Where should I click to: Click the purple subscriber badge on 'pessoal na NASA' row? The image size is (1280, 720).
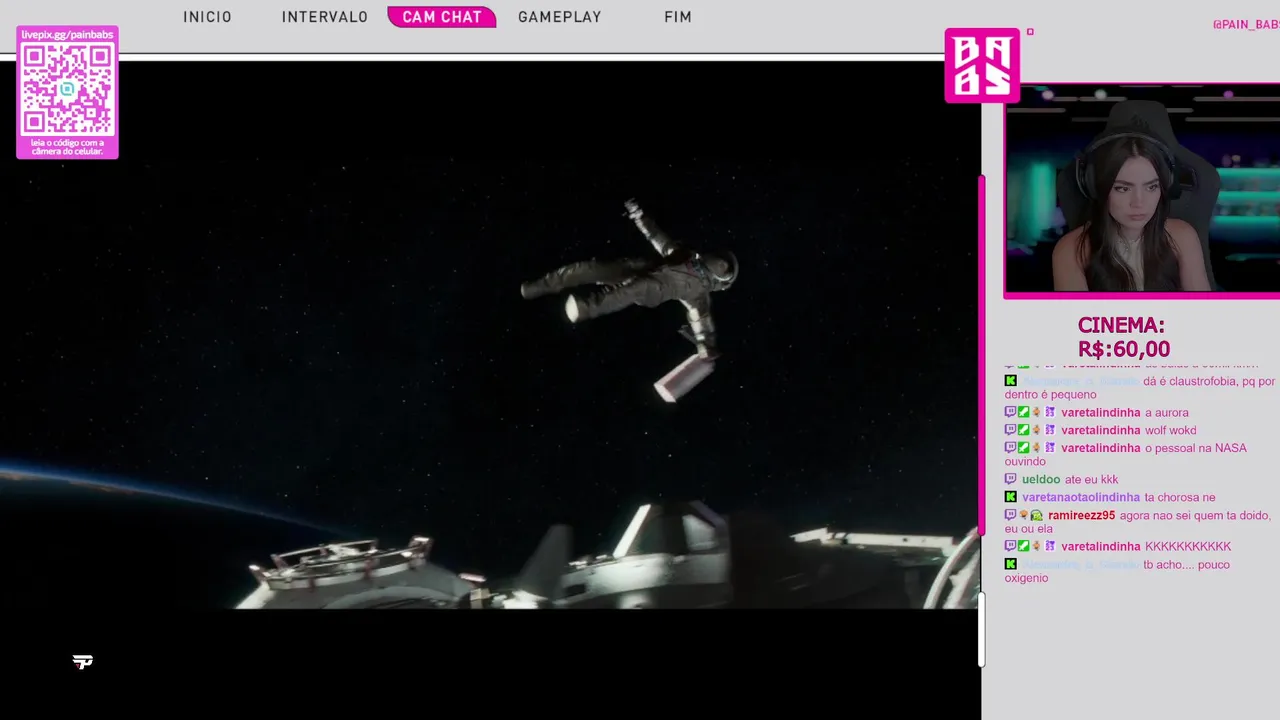pyautogui.click(x=1050, y=448)
